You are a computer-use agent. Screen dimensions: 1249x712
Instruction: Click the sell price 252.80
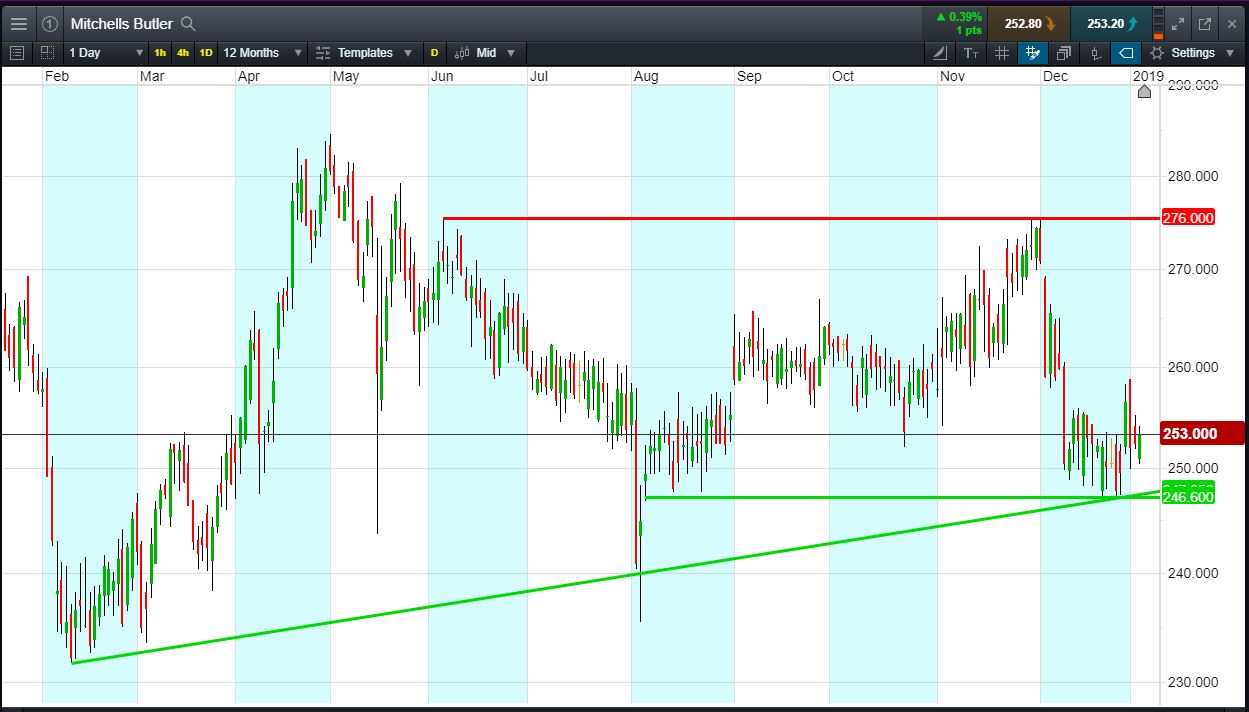point(1029,23)
